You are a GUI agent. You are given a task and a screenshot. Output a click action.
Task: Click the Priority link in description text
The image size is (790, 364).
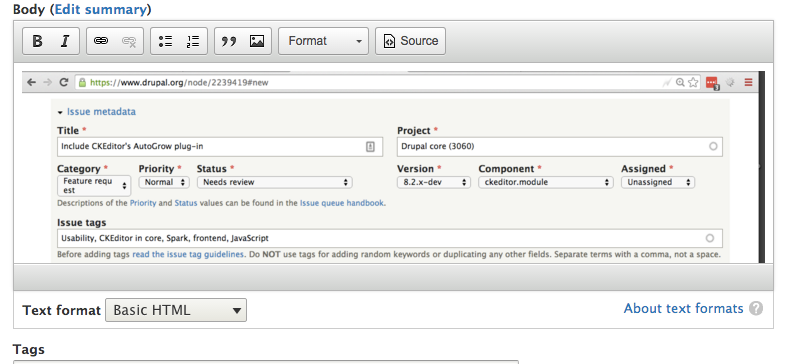pos(143,203)
